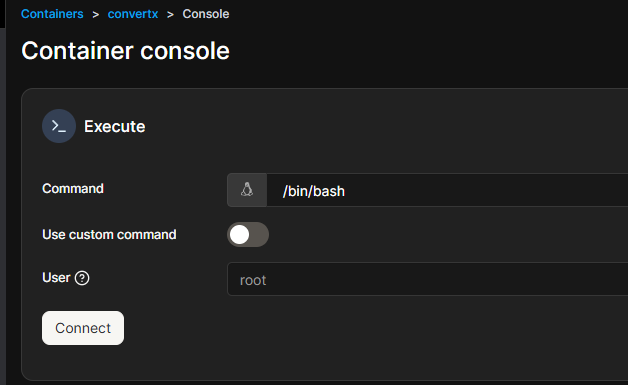
Task: Click empty space right of Connect button
Action: [x=360, y=328]
